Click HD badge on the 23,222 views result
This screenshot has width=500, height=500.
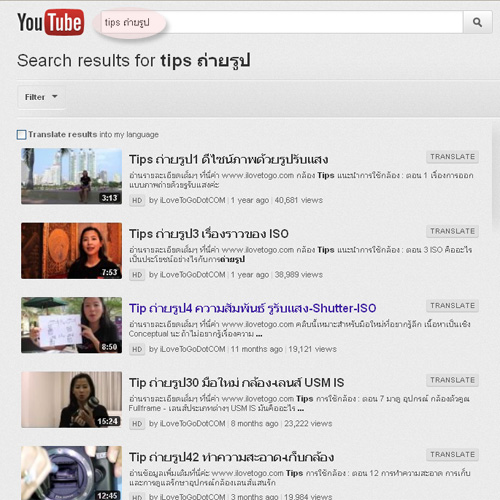[x=137, y=424]
